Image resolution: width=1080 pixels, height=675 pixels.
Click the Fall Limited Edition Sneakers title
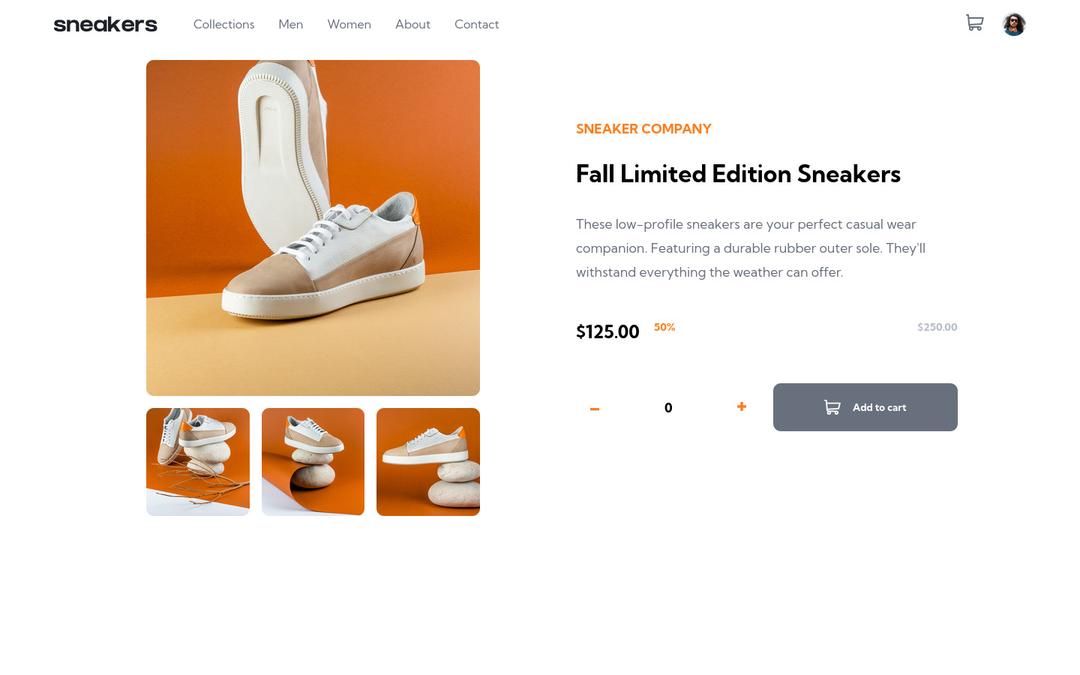tap(738, 174)
